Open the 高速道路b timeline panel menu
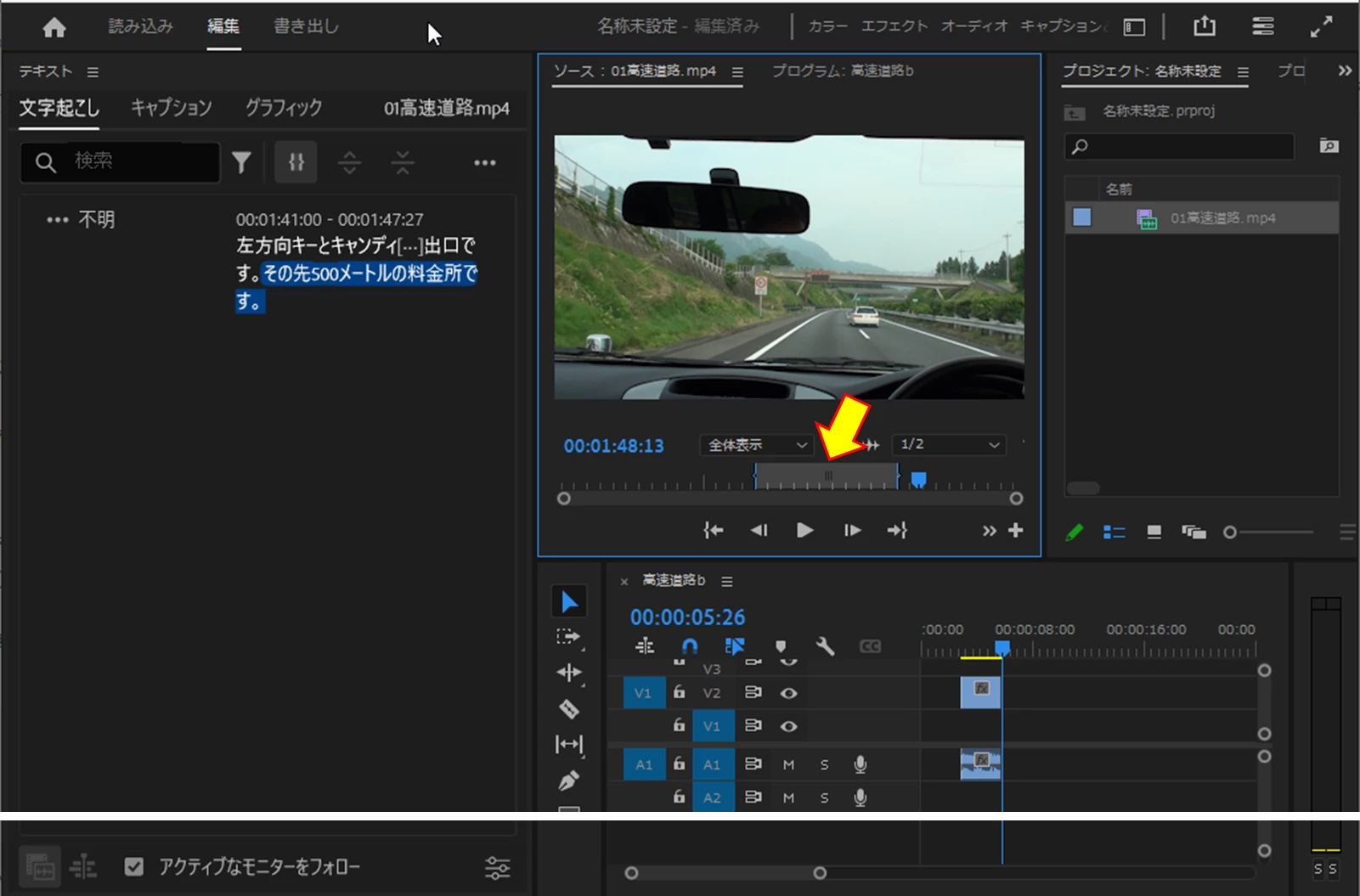Screen dimensions: 1360x896 click(726, 581)
